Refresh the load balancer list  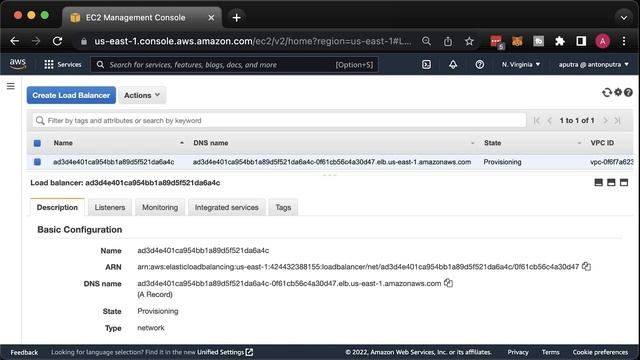[x=607, y=93]
